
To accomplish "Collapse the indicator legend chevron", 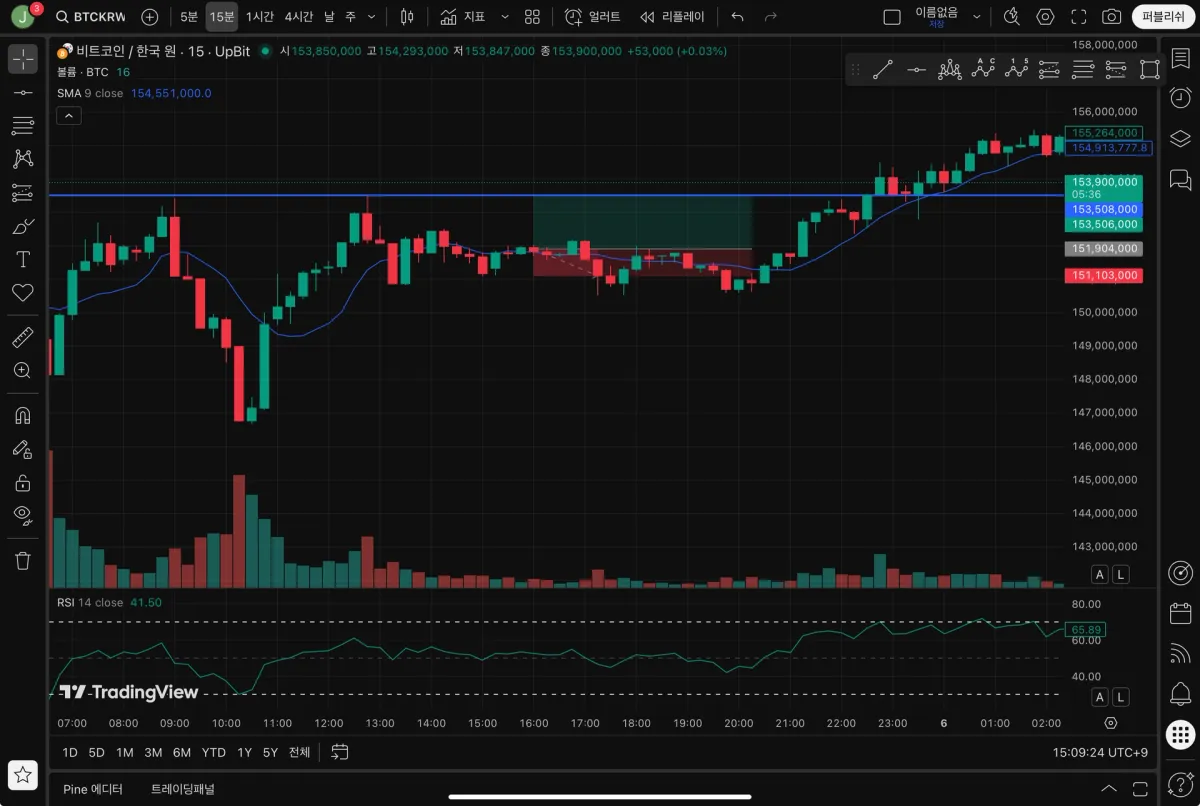I will 68,116.
